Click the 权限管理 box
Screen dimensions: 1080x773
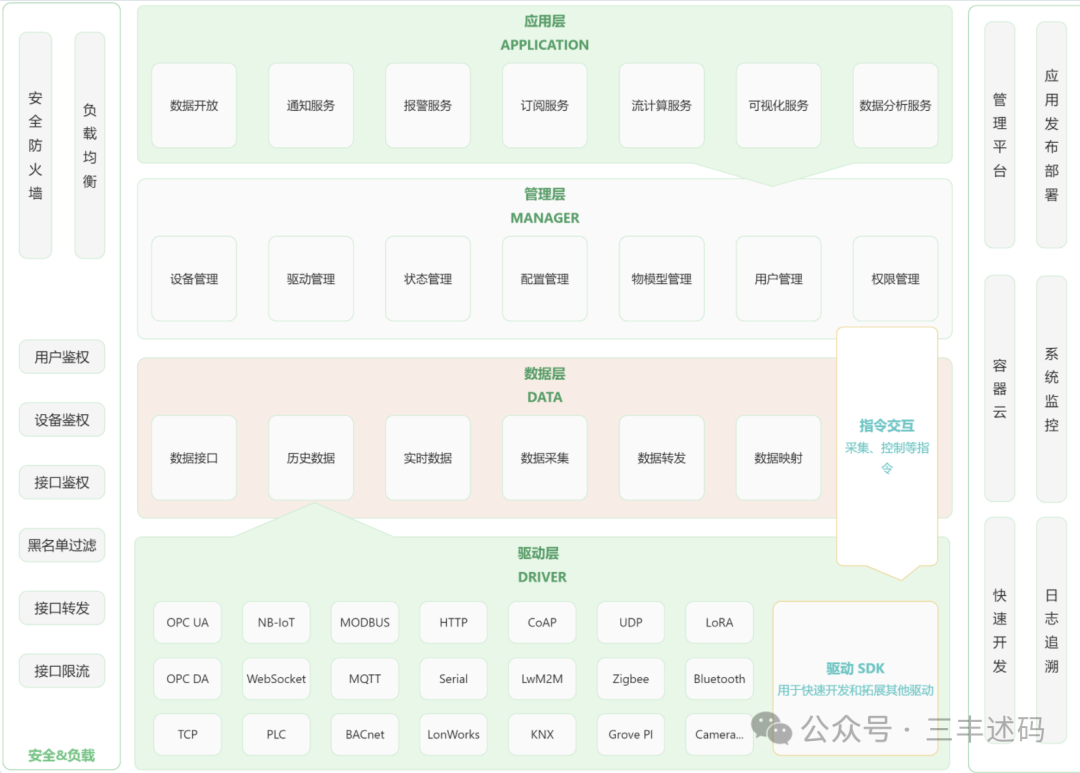[x=895, y=279]
